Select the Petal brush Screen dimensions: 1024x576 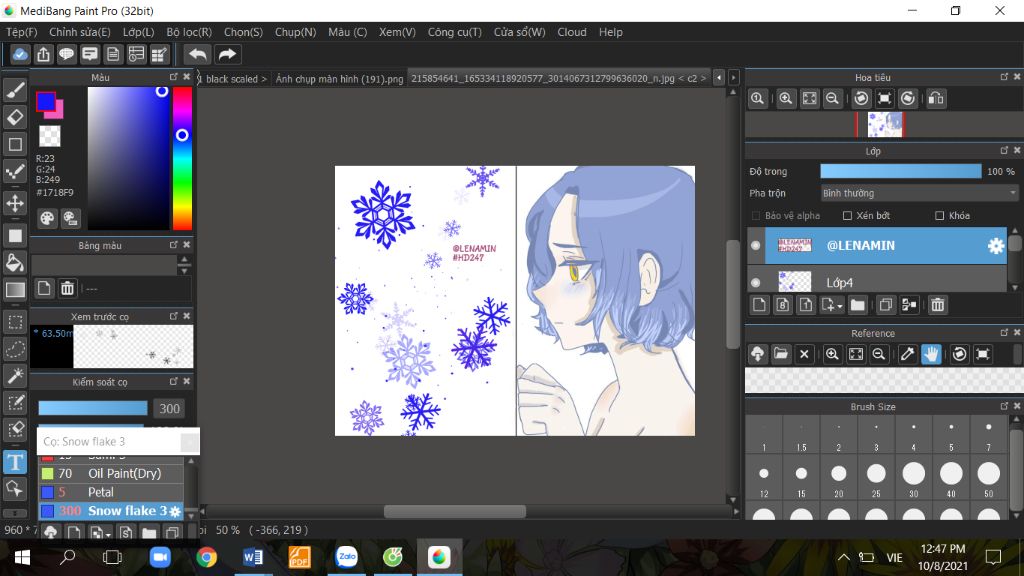111,492
